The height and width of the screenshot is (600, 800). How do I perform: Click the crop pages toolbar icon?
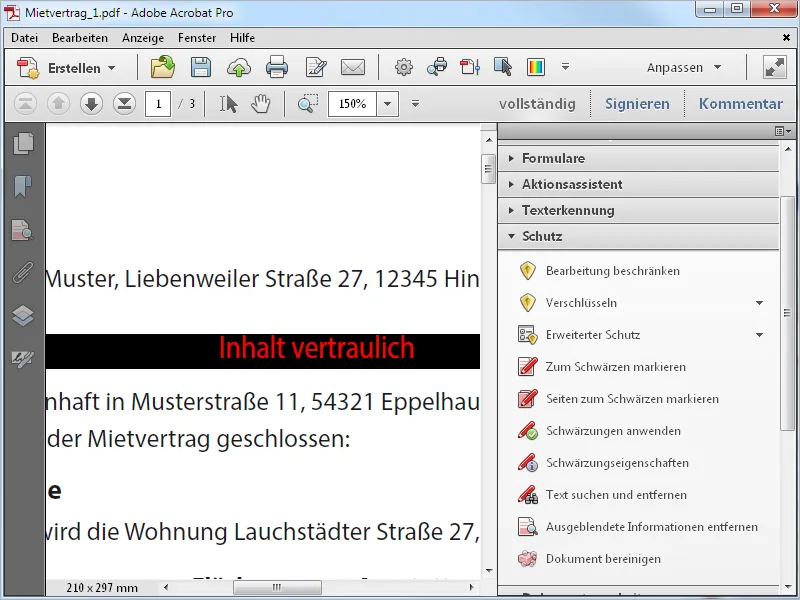(x=470, y=67)
